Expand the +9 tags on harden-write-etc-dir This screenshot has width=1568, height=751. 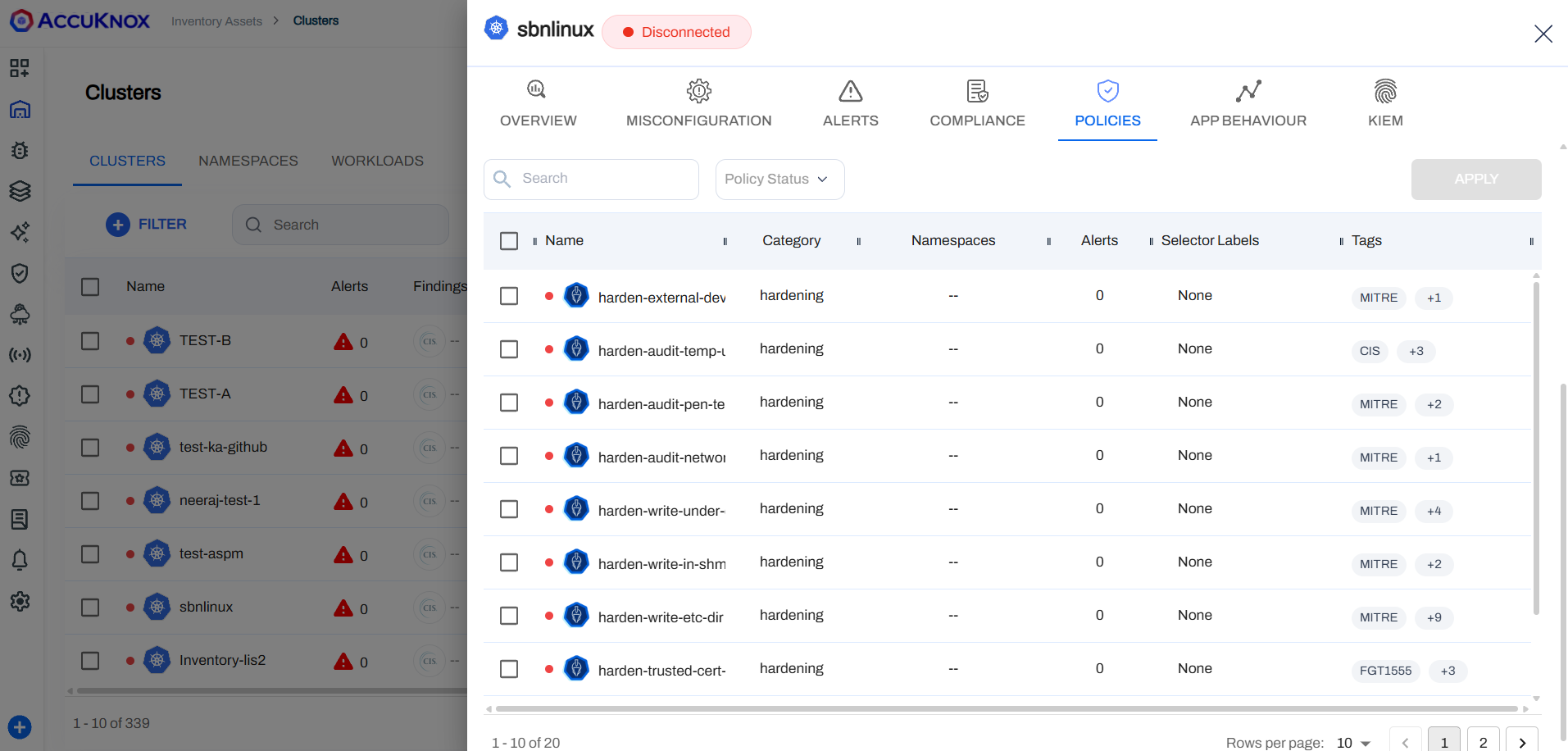(1434, 617)
